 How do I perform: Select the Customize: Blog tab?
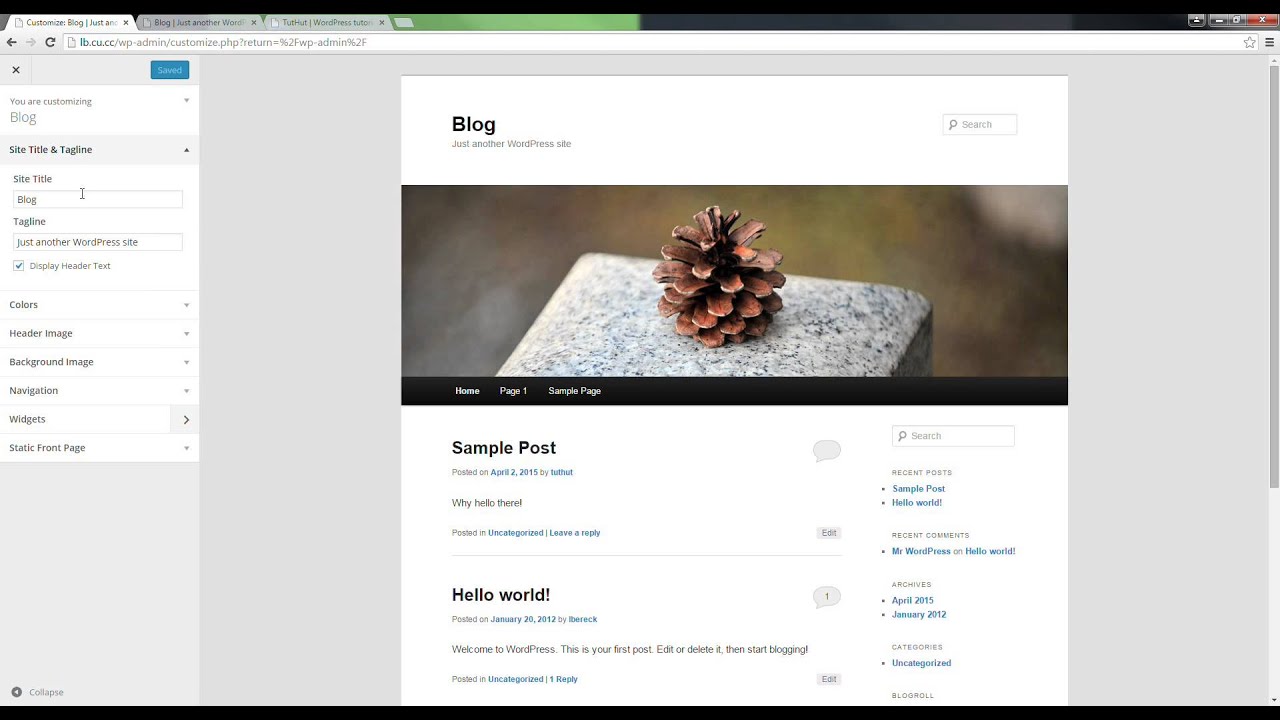point(70,22)
